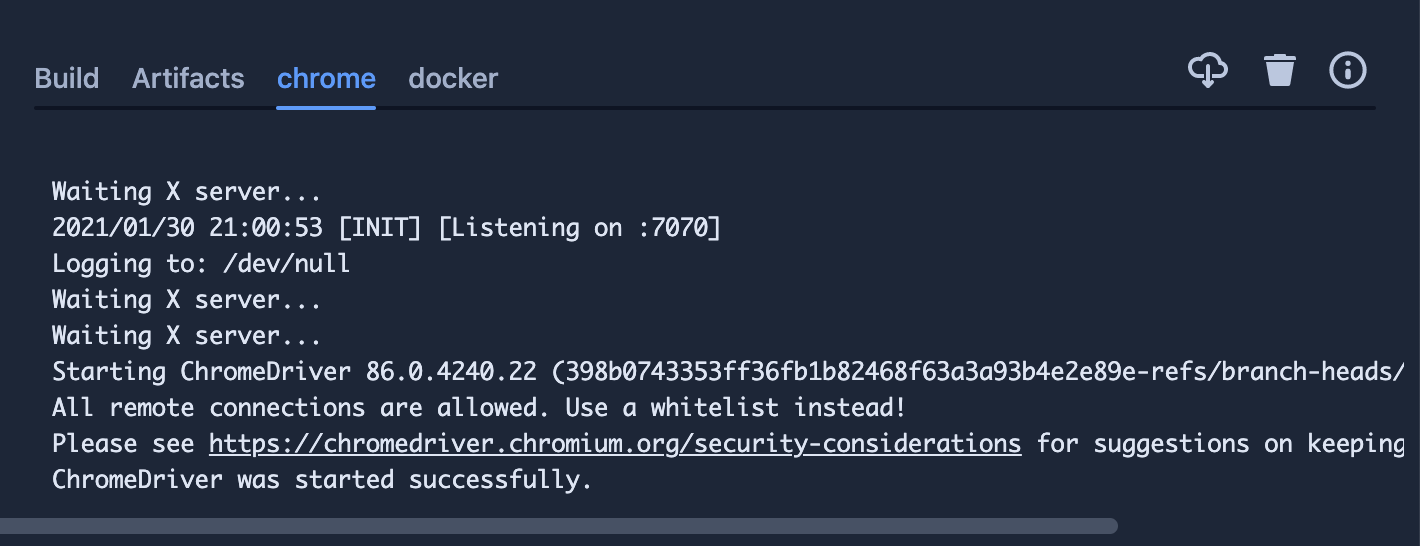Click the All remote connections warning line
The width and height of the screenshot is (1420, 546).
click(x=479, y=408)
